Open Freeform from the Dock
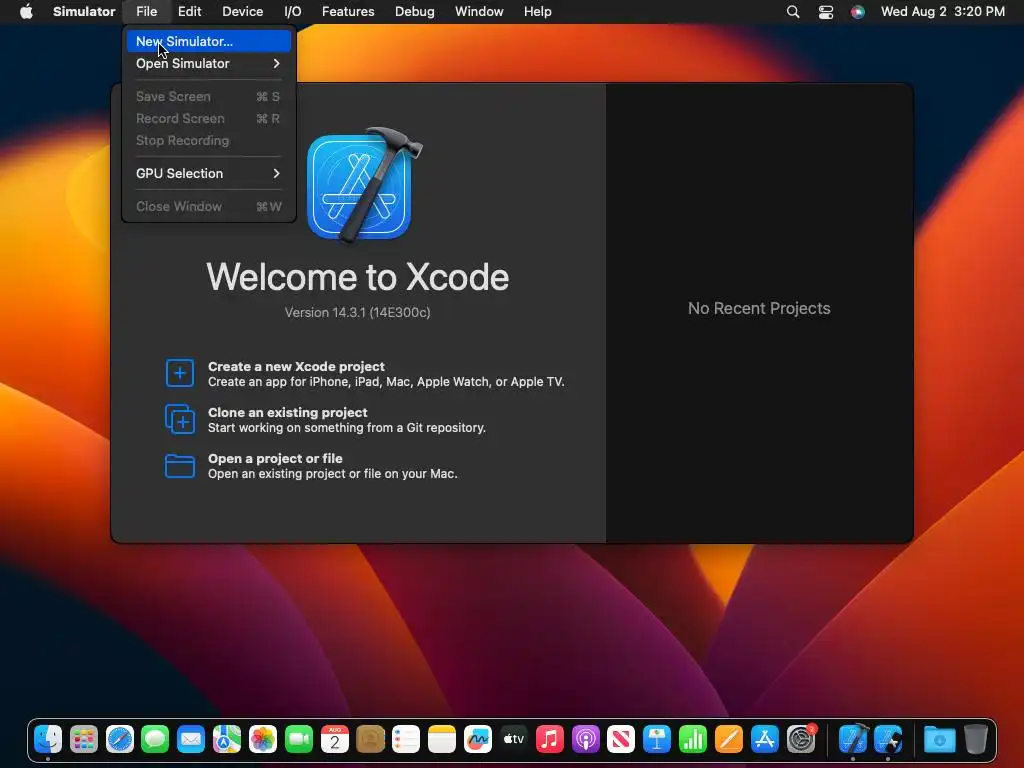The width and height of the screenshot is (1024, 768). [x=477, y=739]
